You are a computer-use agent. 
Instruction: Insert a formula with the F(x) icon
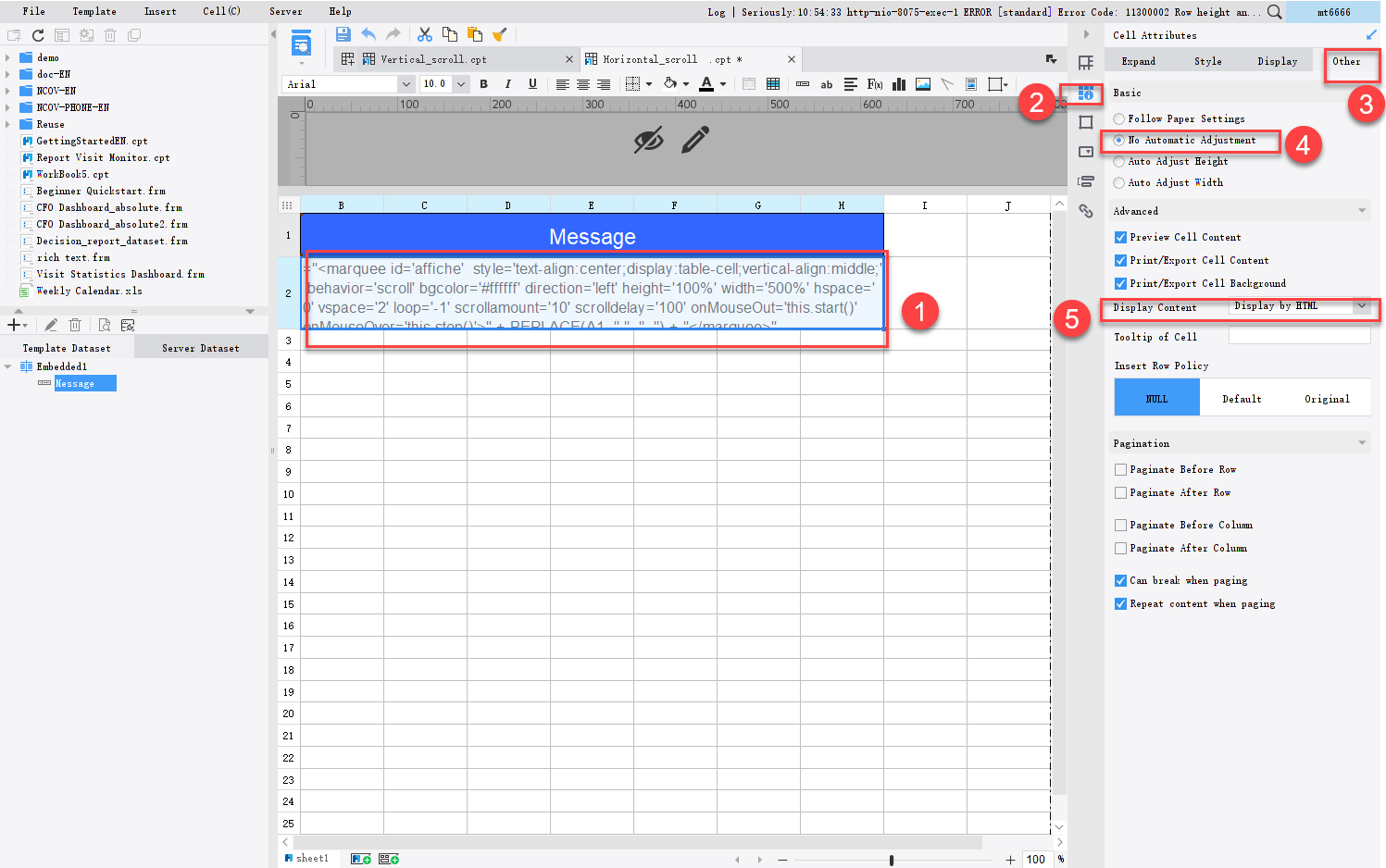click(873, 84)
